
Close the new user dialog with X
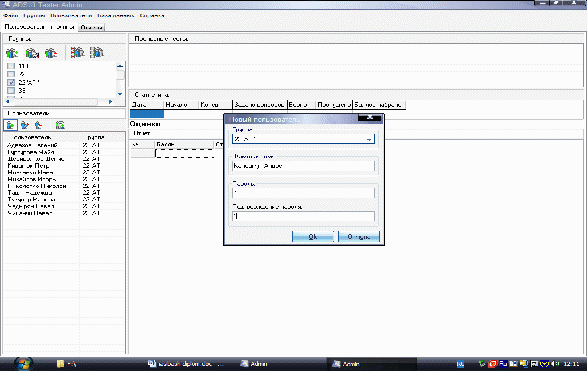tap(369, 118)
